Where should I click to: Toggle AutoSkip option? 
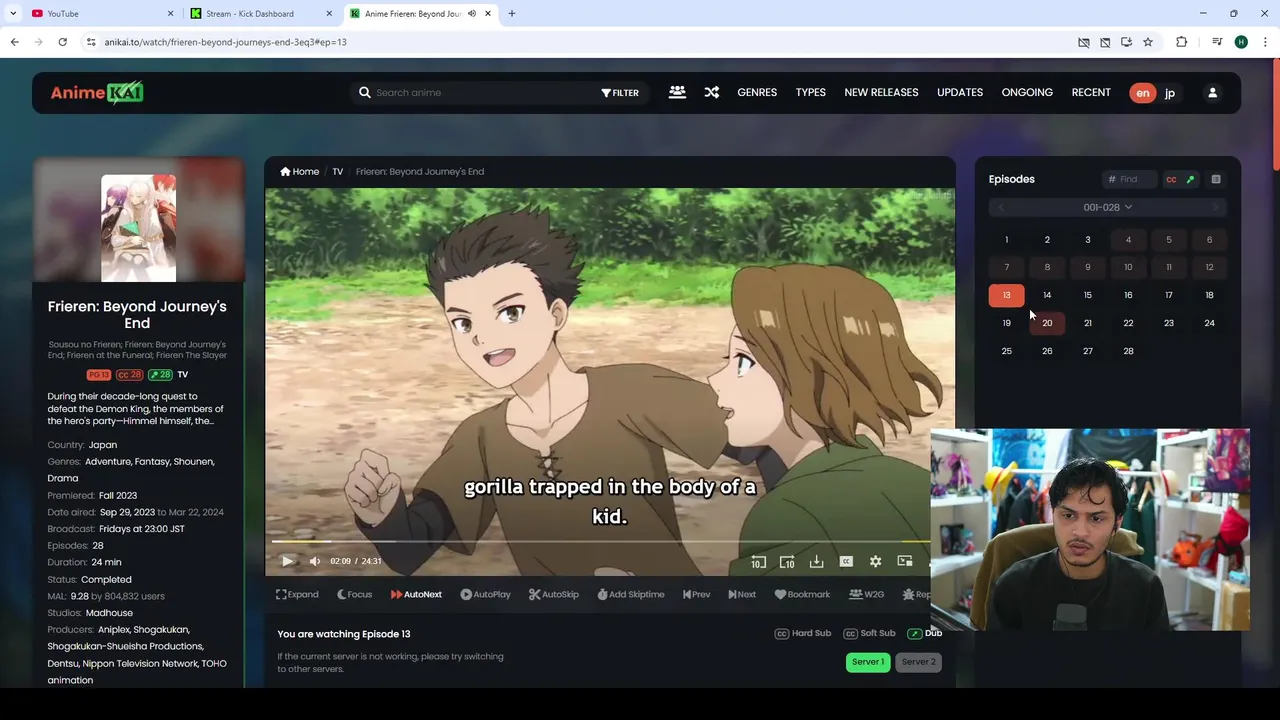(x=554, y=594)
